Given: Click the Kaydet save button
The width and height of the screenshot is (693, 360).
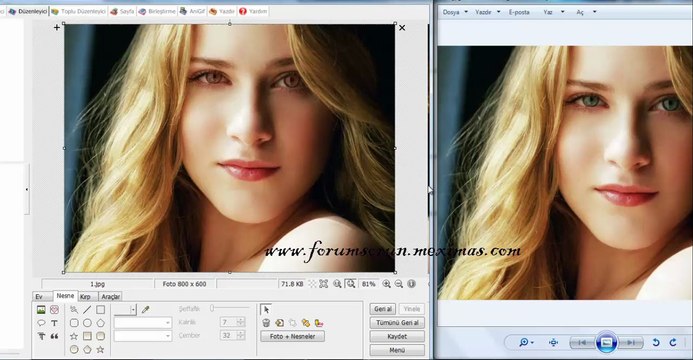Looking at the screenshot, I should (397, 336).
